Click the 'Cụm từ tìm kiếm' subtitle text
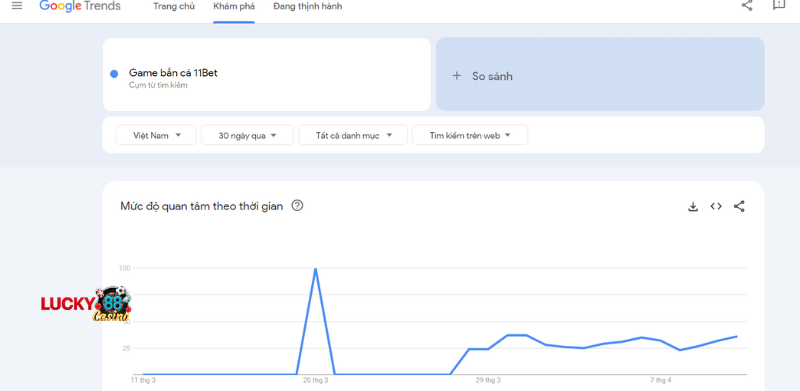Screen dimensions: 800x391 [x=158, y=85]
